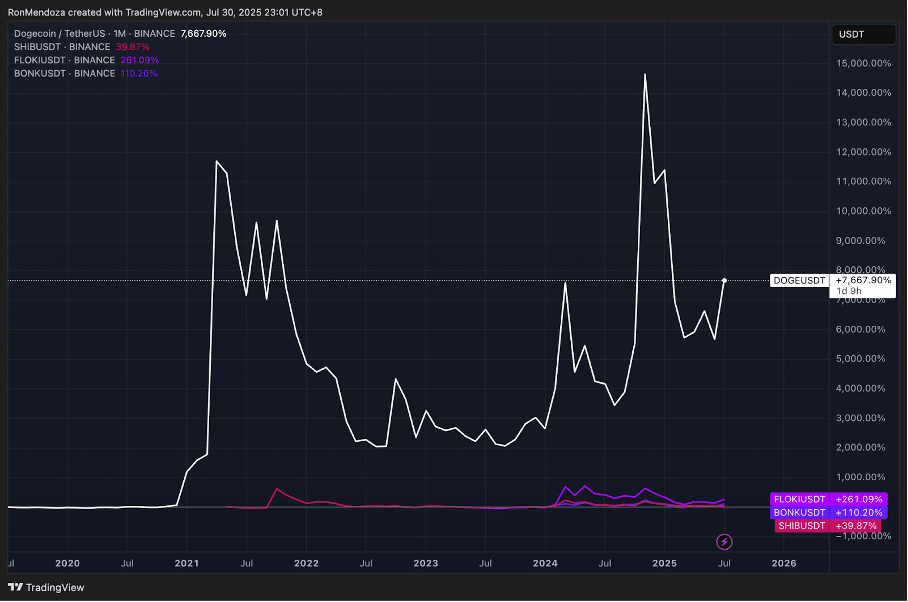Open the USDT currency selector
Image resolution: width=908 pixels, height=602 pixels.
click(x=852, y=35)
